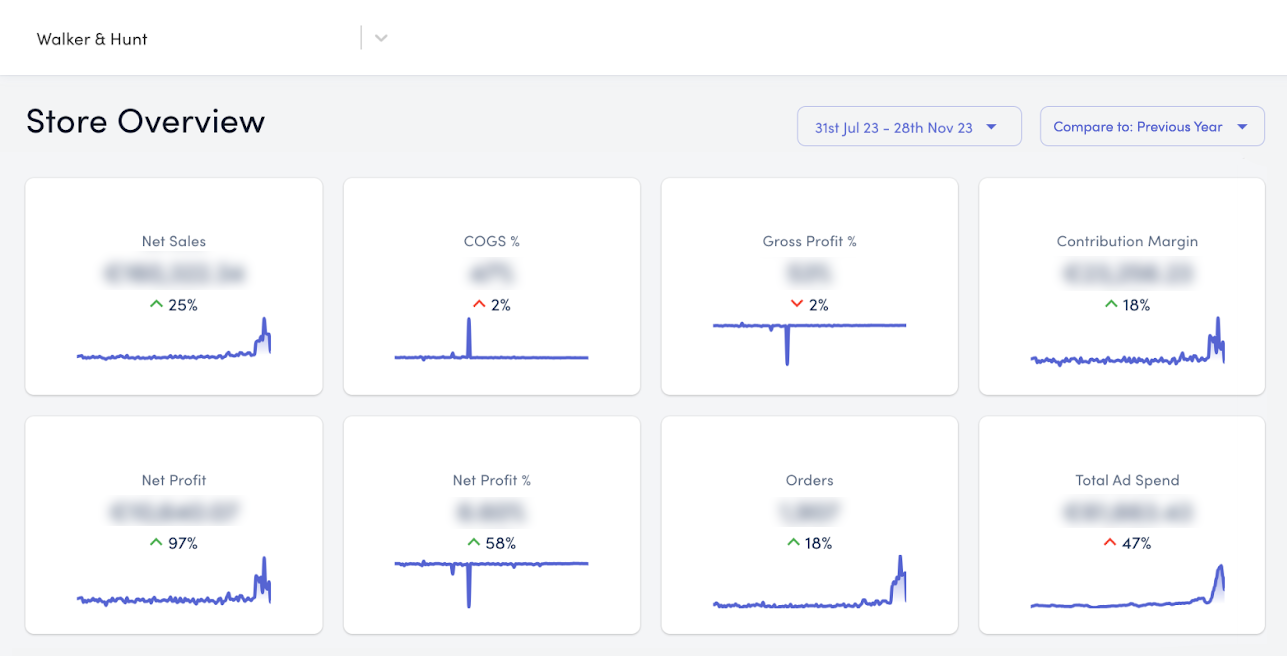Open the date range dropdown
This screenshot has width=1287, height=656.
[908, 127]
